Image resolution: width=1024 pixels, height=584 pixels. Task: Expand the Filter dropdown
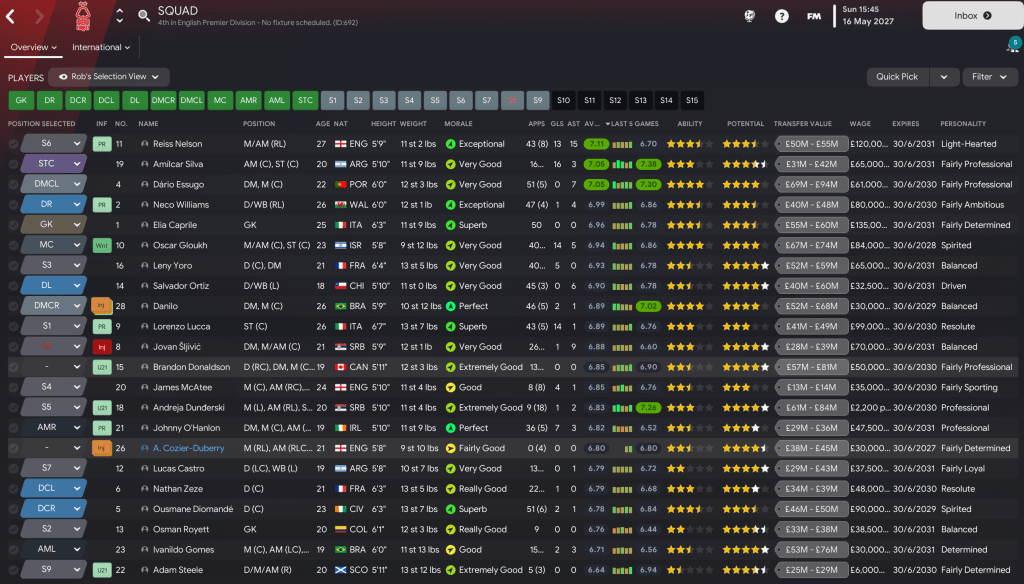pos(990,77)
